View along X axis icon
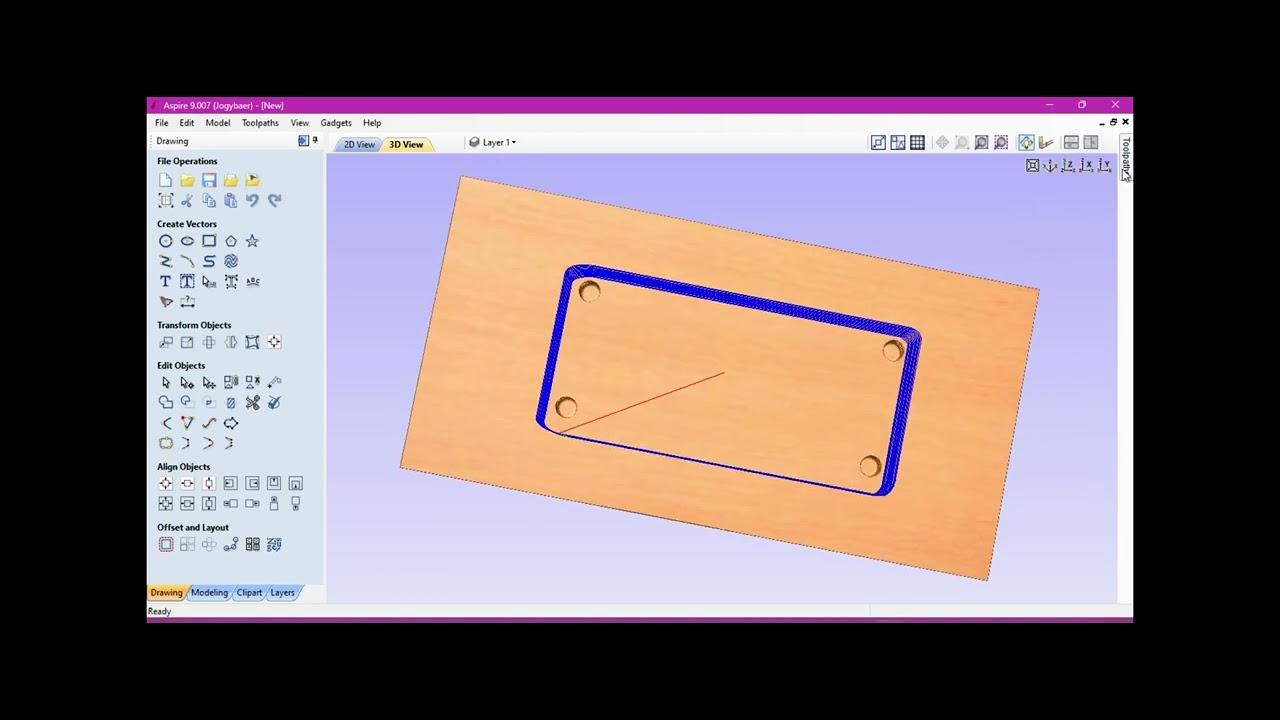This screenshot has width=1280, height=720. [1086, 166]
